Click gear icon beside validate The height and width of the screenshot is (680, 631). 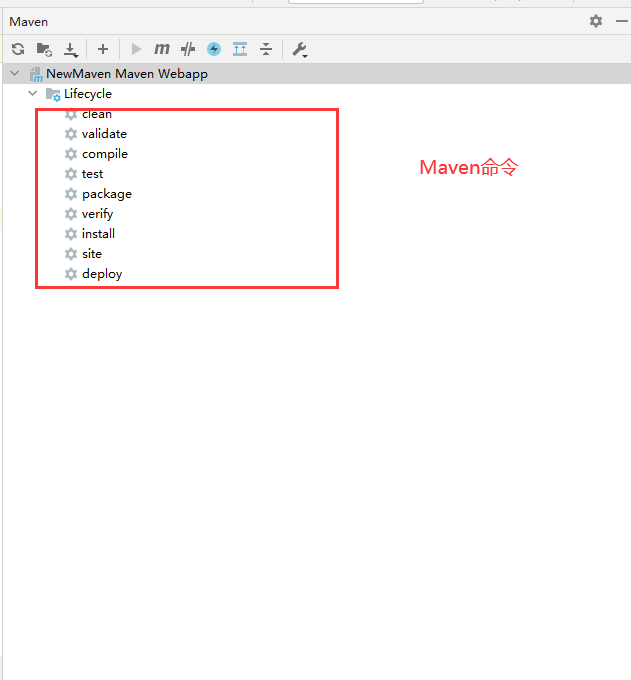click(x=71, y=134)
